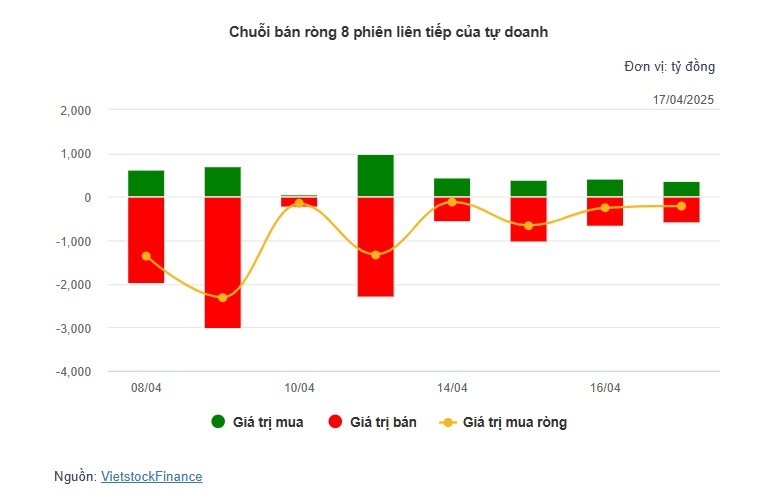Click the Giá trị mua legend label
This screenshot has height=502, width=765.
click(x=268, y=422)
